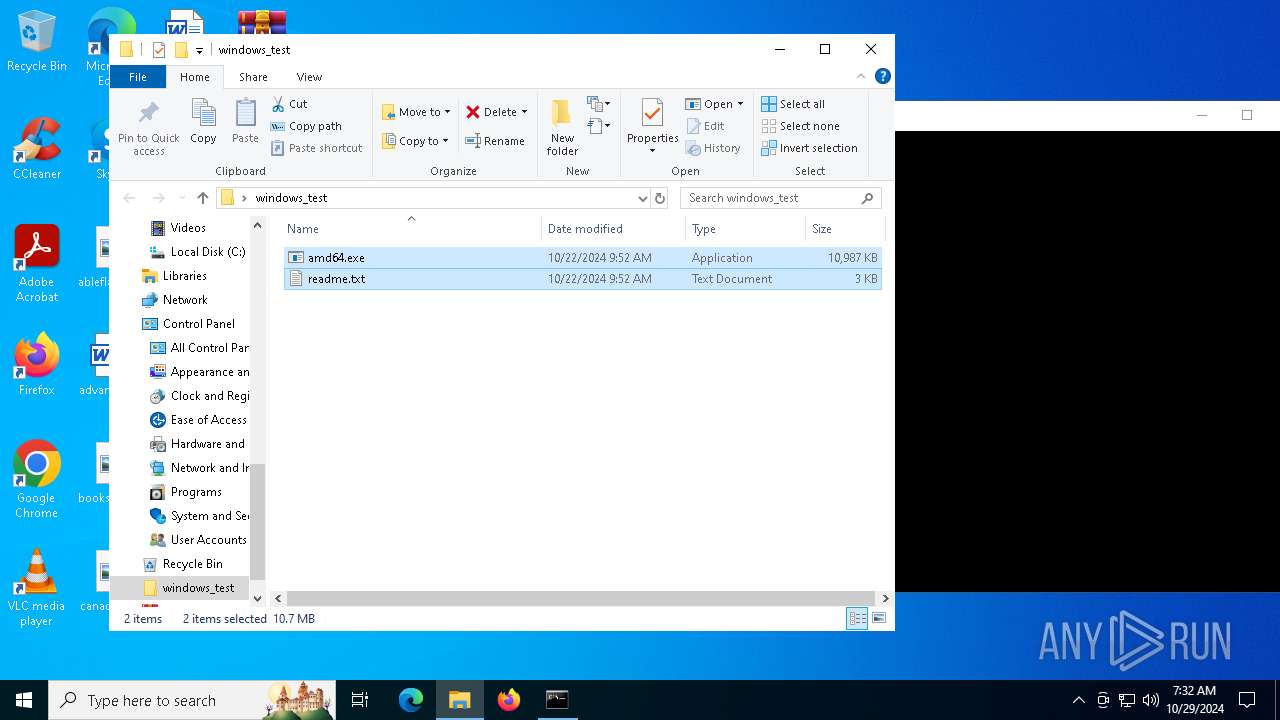Click Edit in Open group
The width and height of the screenshot is (1280, 720).
click(x=706, y=126)
